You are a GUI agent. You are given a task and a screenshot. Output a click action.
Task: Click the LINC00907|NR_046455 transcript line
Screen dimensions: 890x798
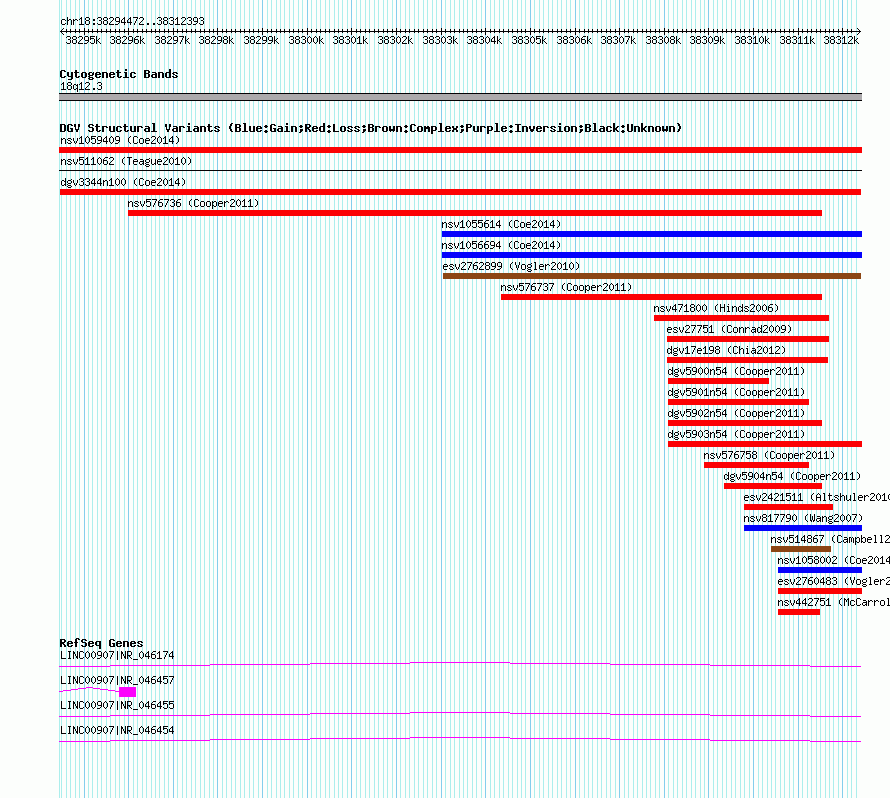tap(460, 715)
